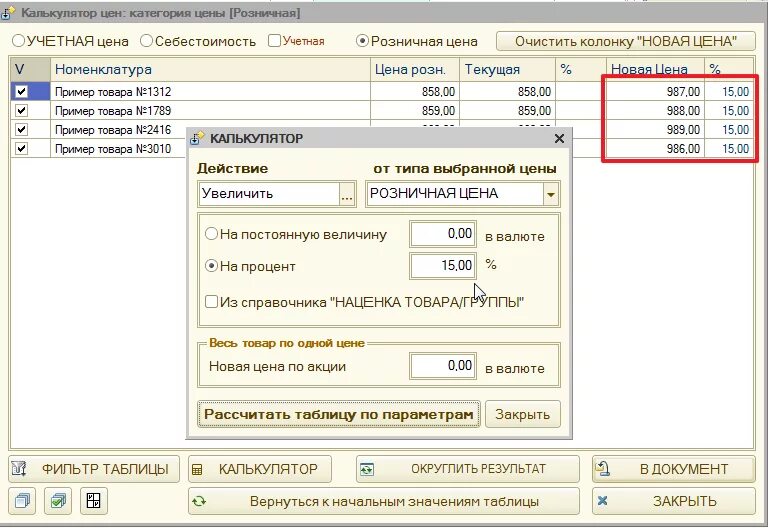
Task: Click the Увеличить action field
Action: (269, 194)
